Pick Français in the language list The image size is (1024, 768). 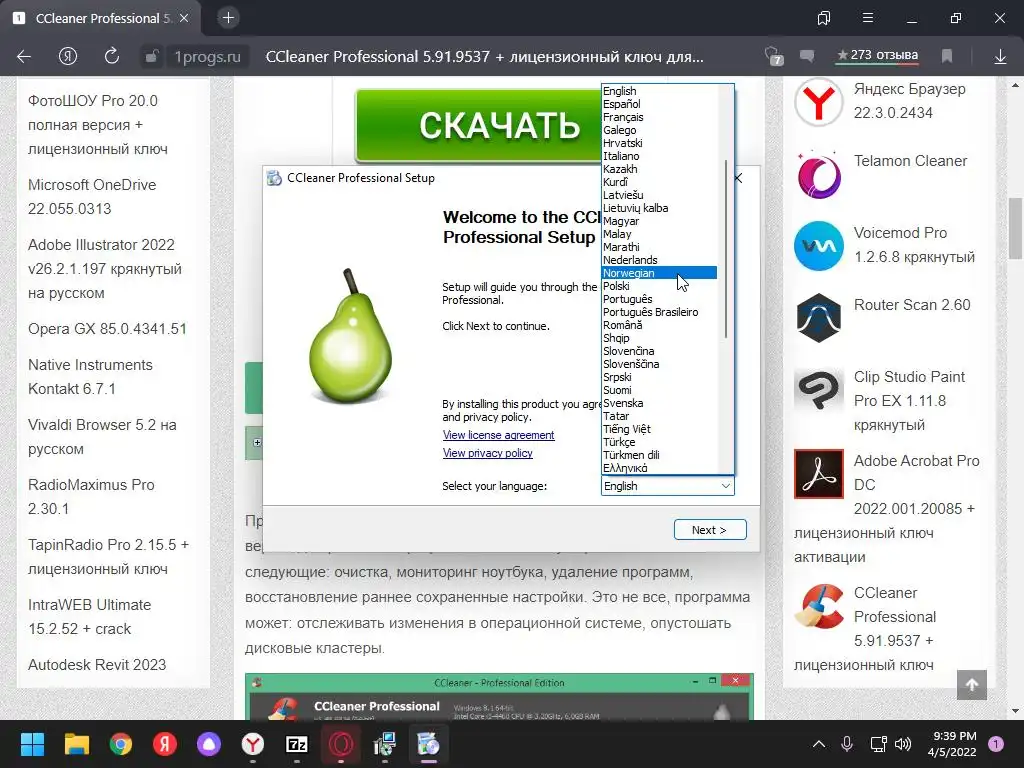659,117
